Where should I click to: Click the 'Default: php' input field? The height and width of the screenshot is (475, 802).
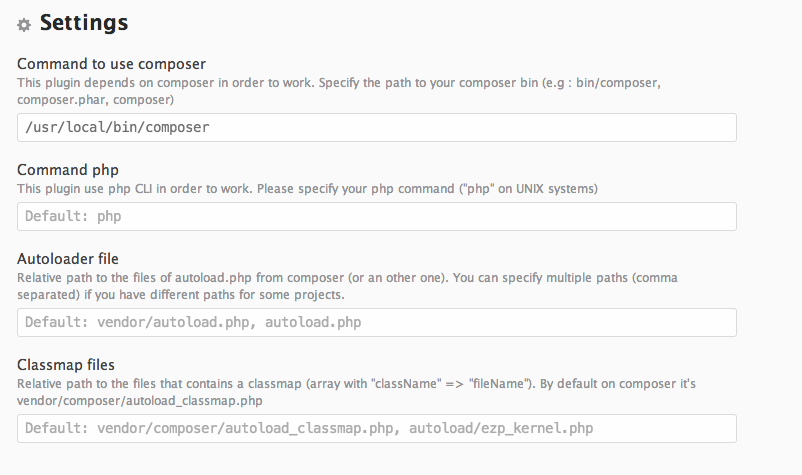(x=376, y=216)
